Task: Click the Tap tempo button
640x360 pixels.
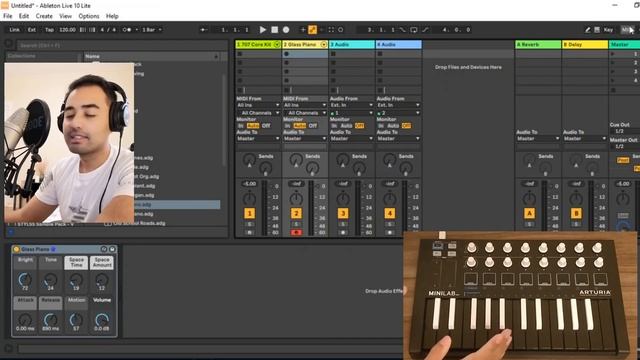Action: 49,30
